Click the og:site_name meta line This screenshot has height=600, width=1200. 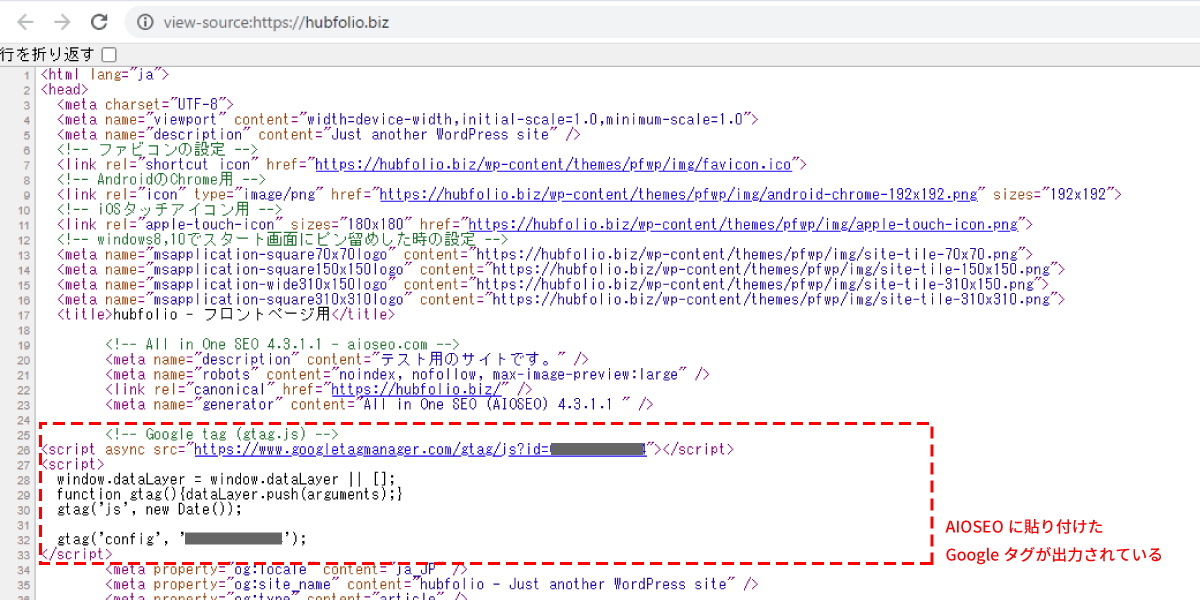432,584
